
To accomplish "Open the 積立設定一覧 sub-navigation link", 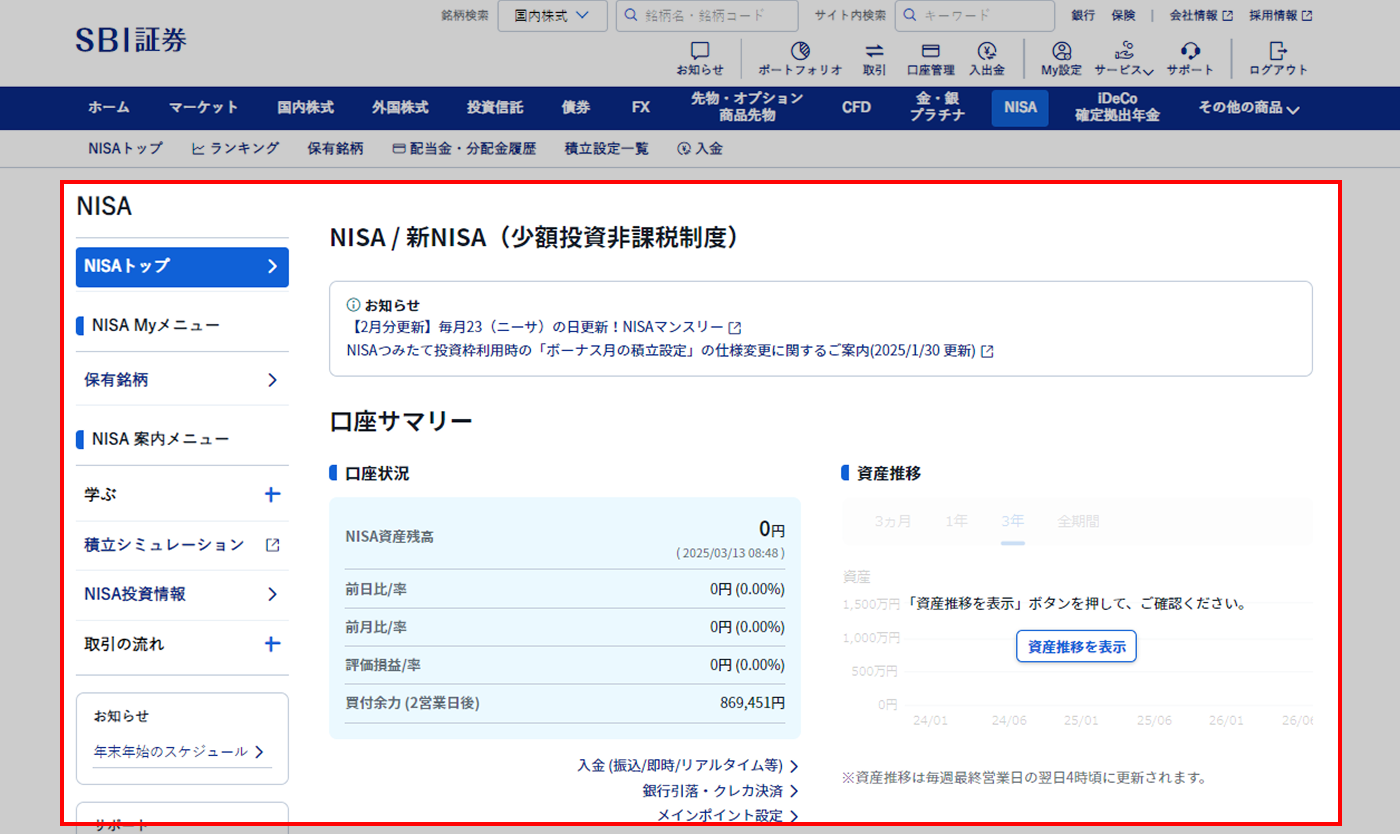I will coord(606,149).
